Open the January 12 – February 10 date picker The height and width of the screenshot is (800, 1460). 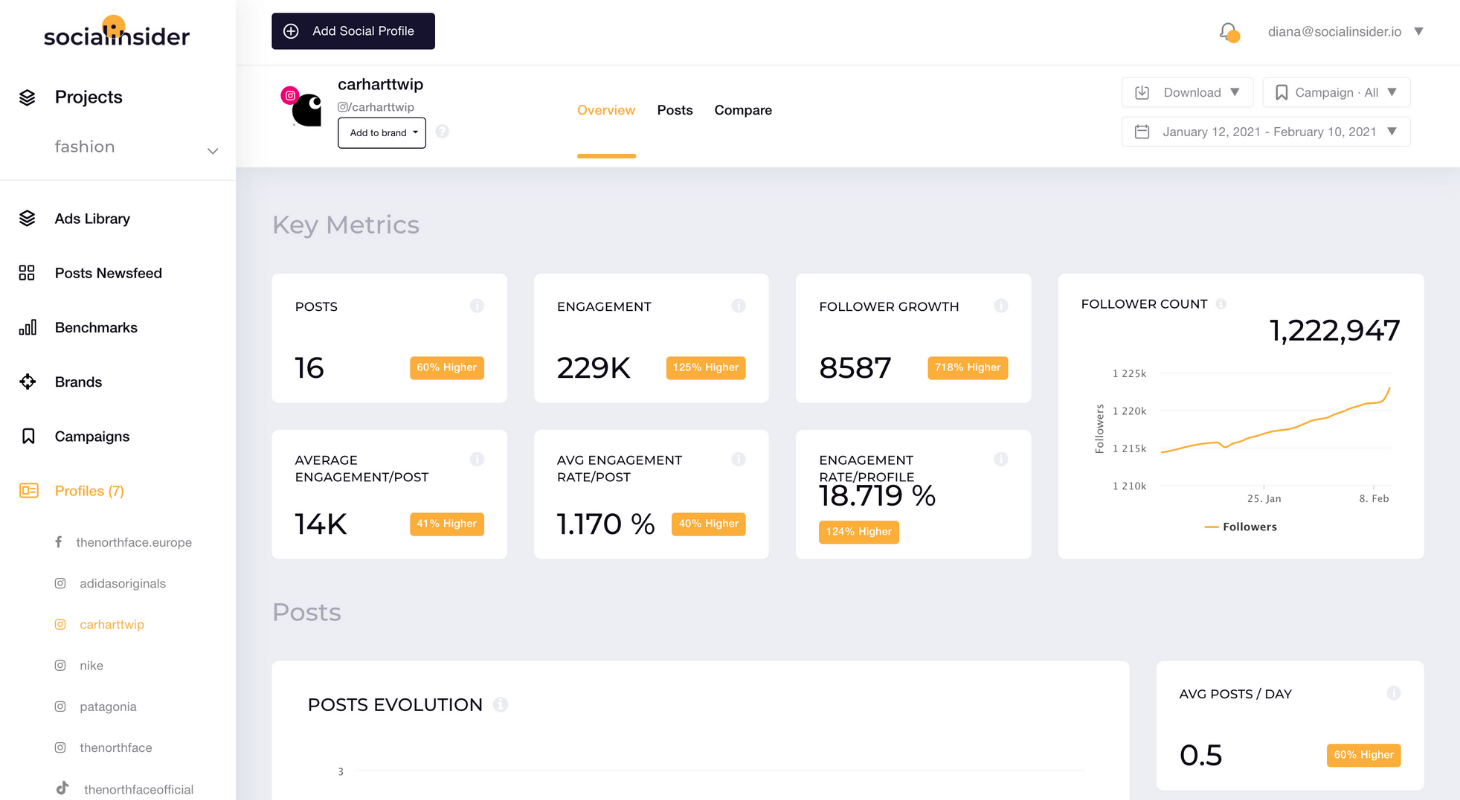pos(1266,132)
